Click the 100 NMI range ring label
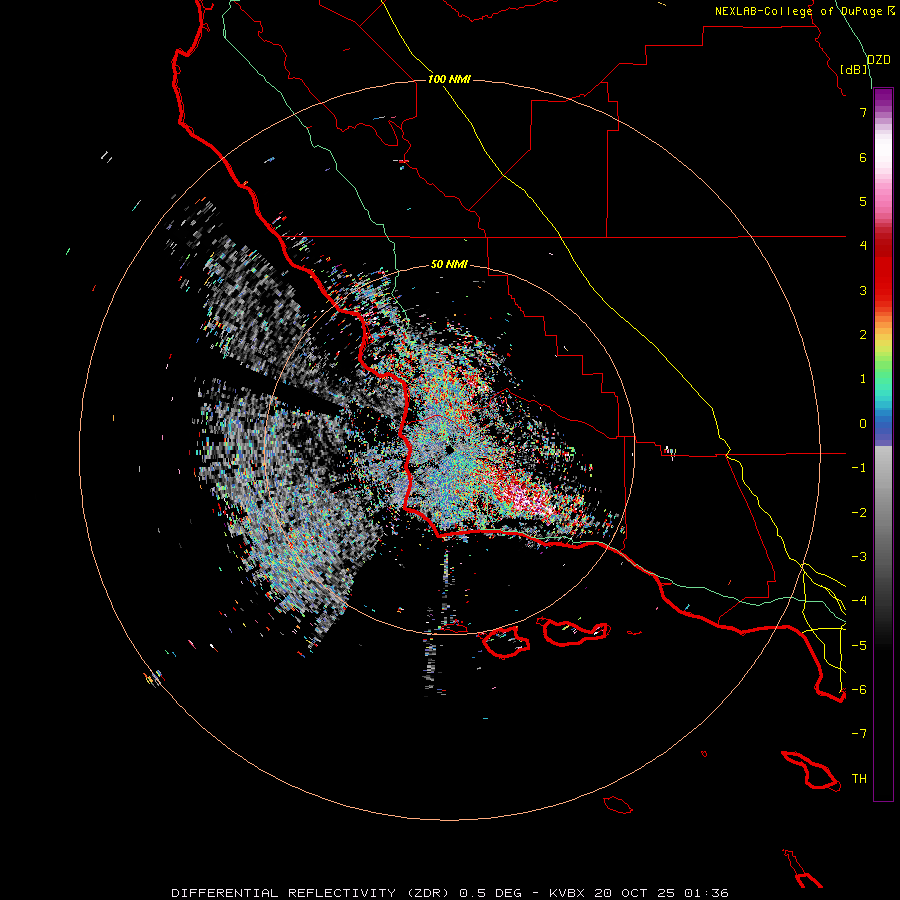Screen dimensions: 900x900 [449, 79]
